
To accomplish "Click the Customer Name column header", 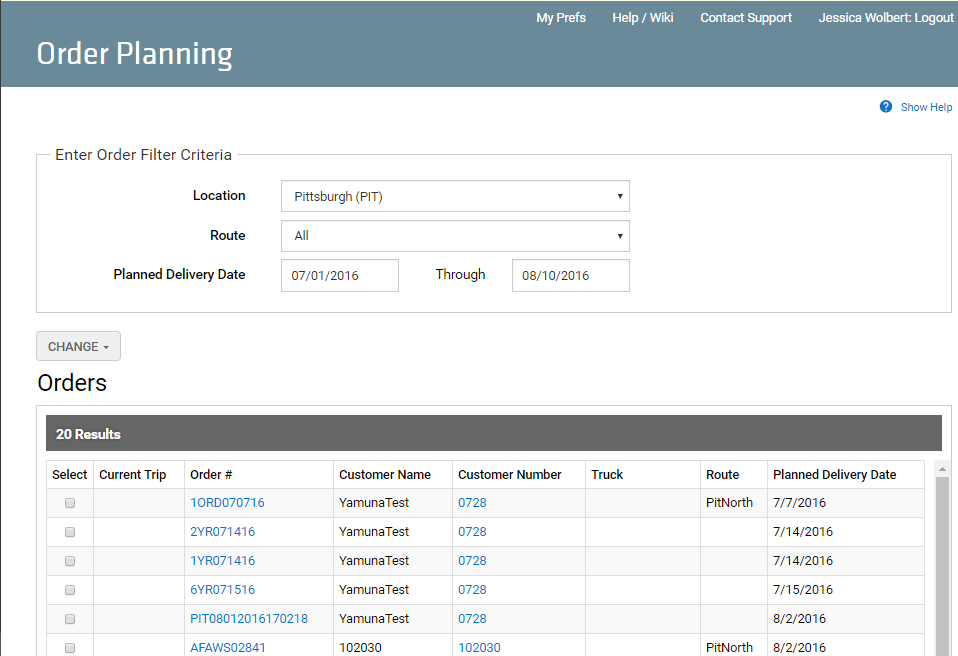I will (393, 475).
